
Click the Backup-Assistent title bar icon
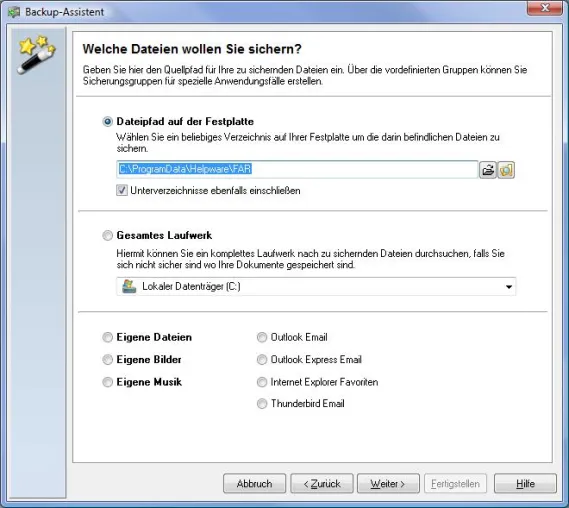[x=14, y=12]
